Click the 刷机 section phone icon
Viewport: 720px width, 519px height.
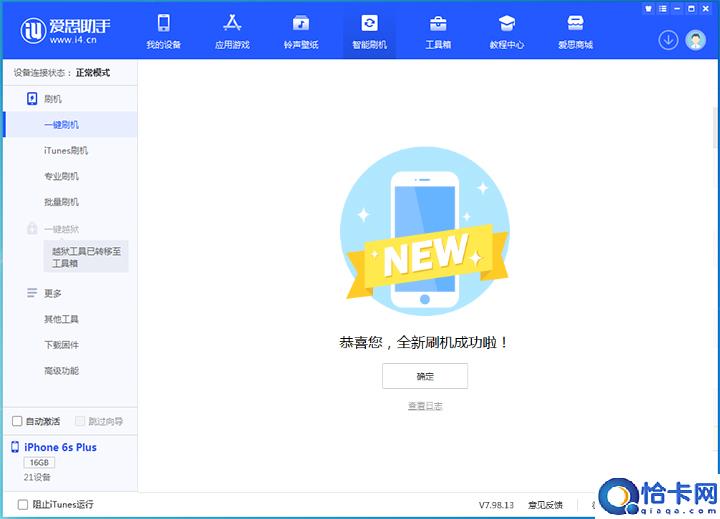(x=32, y=99)
